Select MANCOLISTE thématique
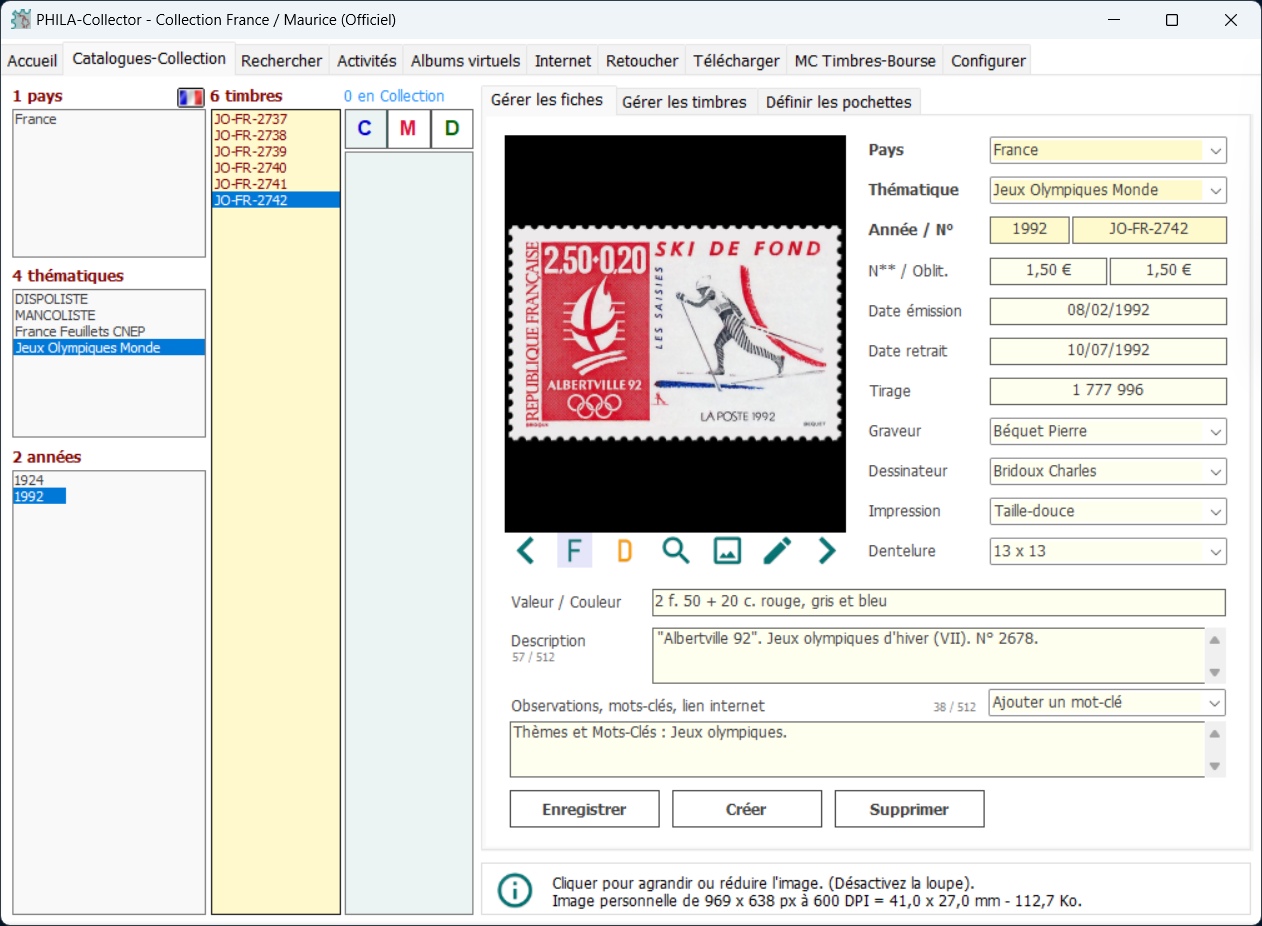This screenshot has width=1262, height=926. 109,315
